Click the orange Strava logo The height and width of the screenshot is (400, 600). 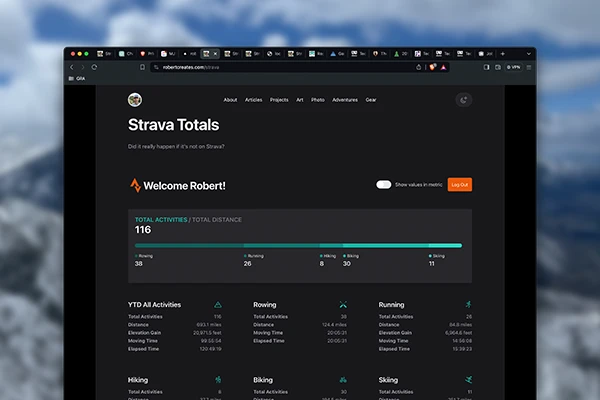click(x=135, y=185)
